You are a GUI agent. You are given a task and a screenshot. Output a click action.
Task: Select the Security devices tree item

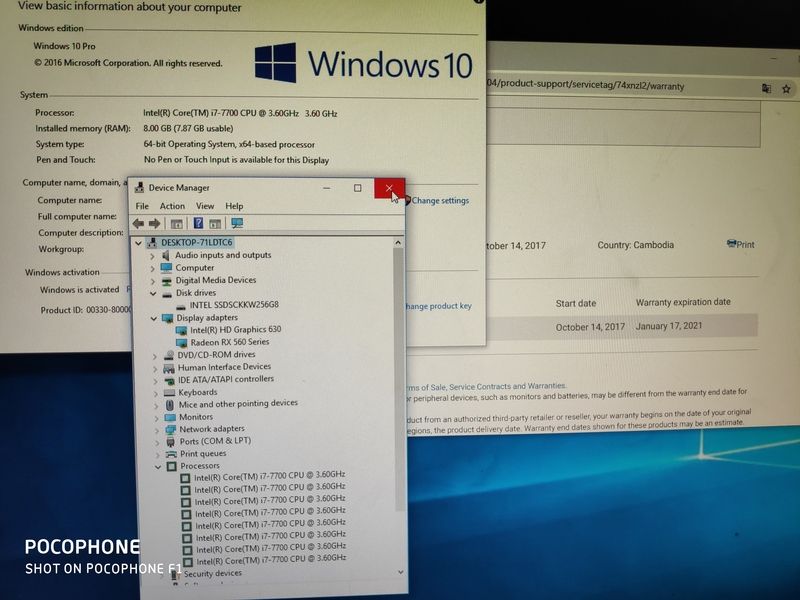pyautogui.click(x=213, y=573)
